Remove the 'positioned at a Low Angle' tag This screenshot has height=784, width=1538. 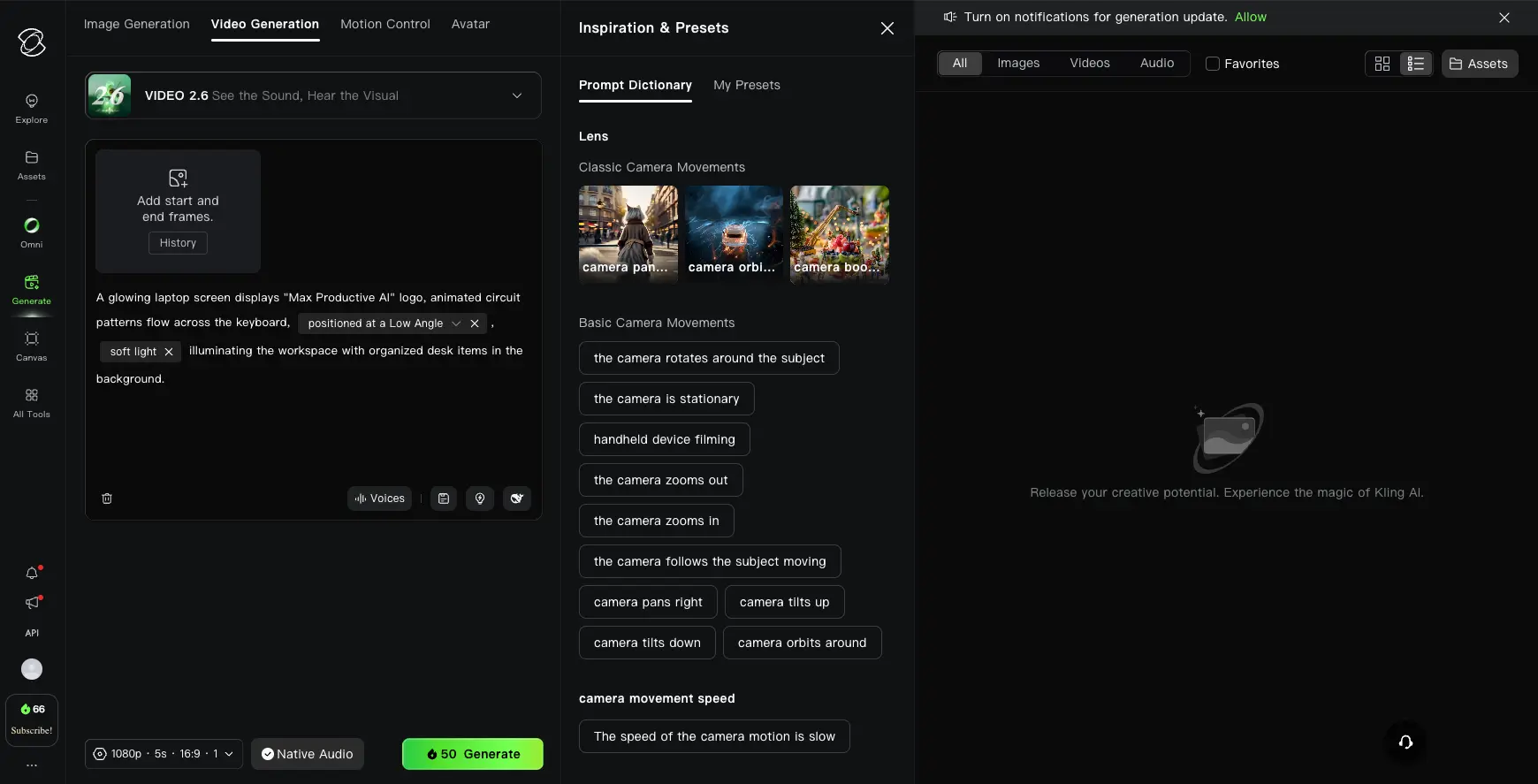click(x=475, y=323)
